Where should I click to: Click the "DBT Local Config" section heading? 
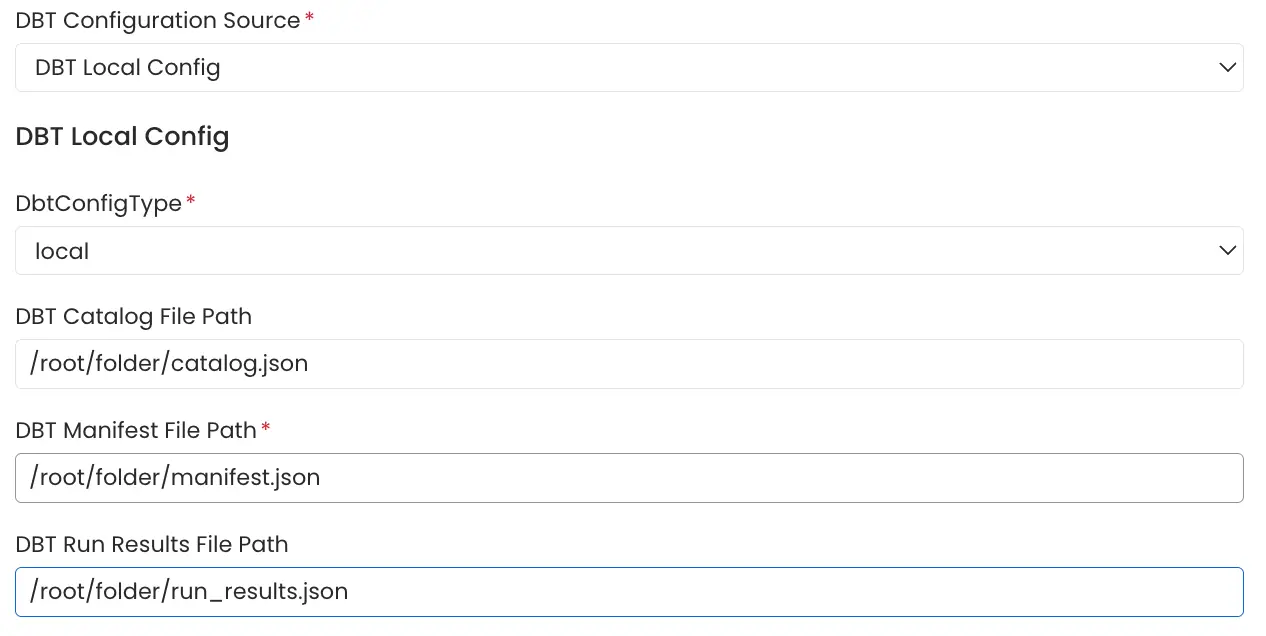122,136
